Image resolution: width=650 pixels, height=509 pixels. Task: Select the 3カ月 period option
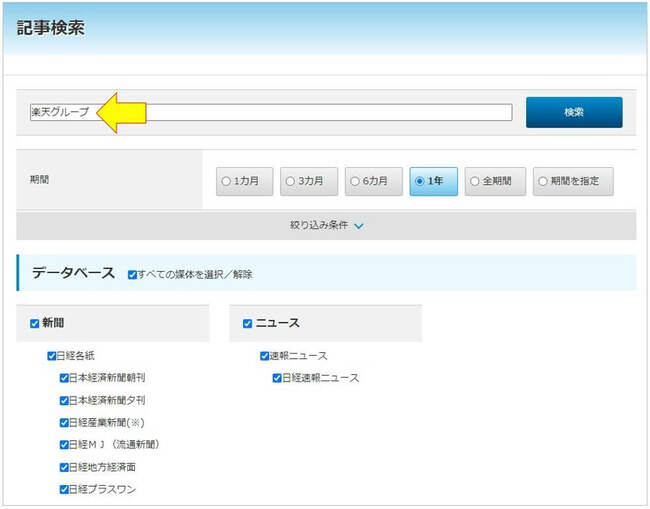point(309,181)
